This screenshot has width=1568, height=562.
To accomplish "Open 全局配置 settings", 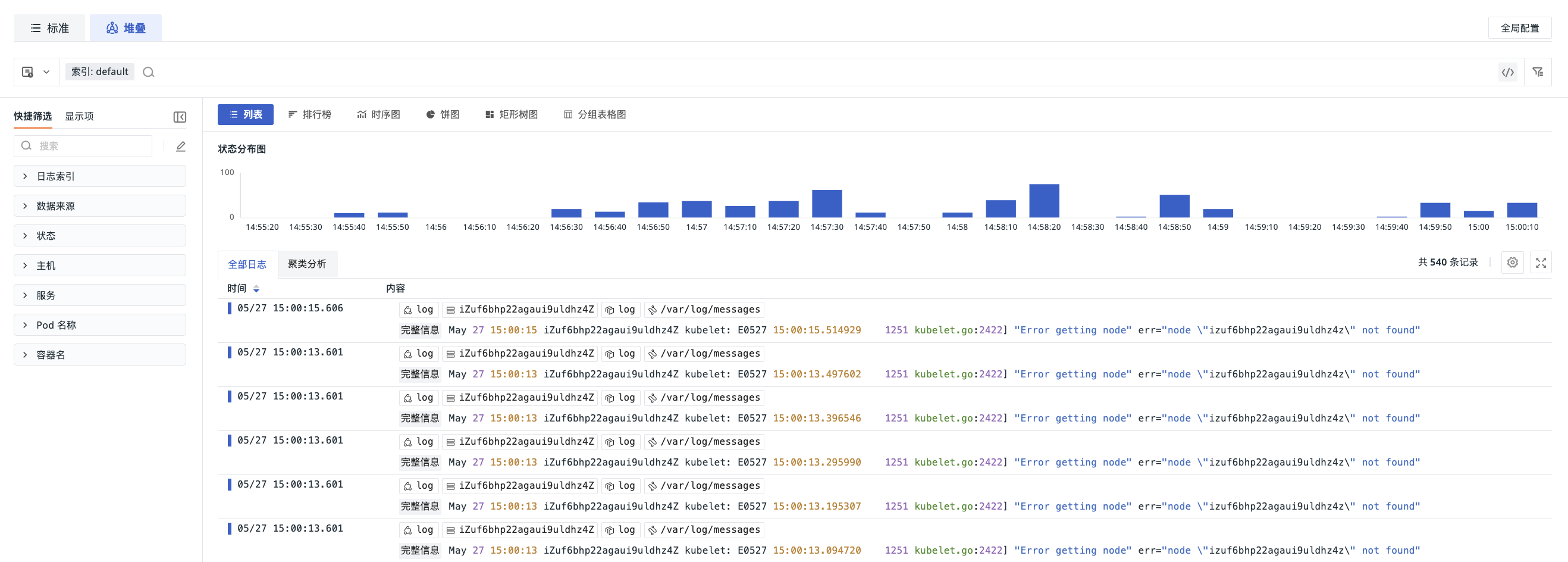I will [x=1519, y=28].
